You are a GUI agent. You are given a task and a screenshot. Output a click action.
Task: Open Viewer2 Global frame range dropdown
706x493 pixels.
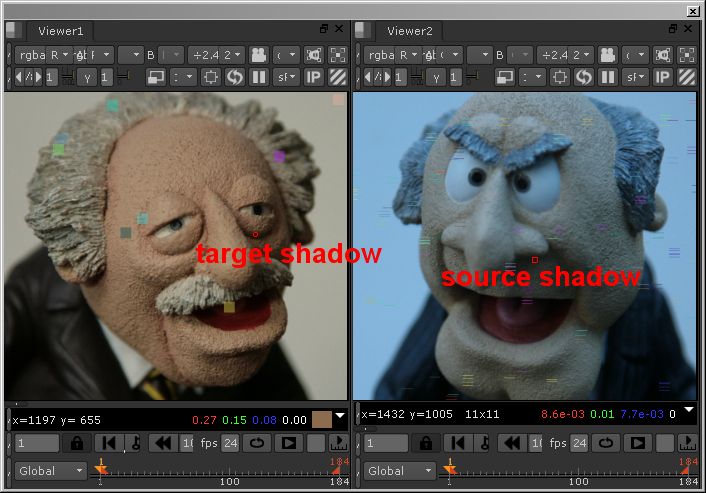[400, 471]
